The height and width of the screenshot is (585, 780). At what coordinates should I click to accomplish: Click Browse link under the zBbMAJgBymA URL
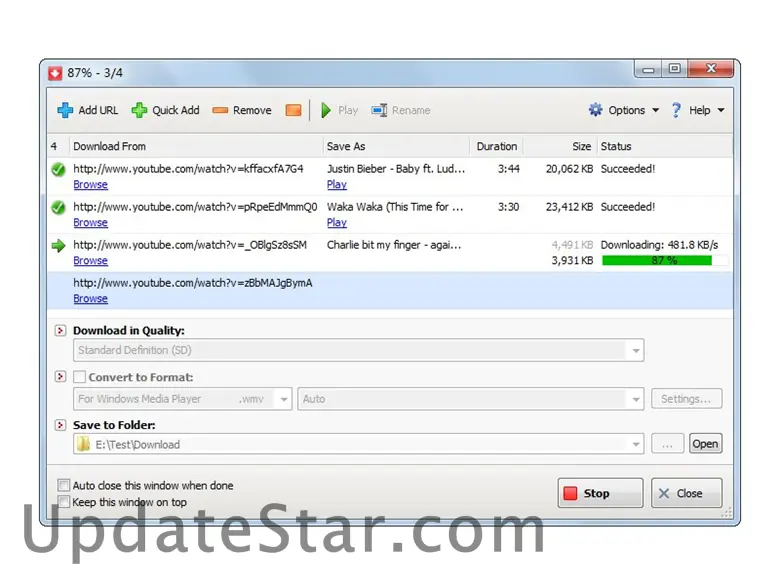coord(91,298)
